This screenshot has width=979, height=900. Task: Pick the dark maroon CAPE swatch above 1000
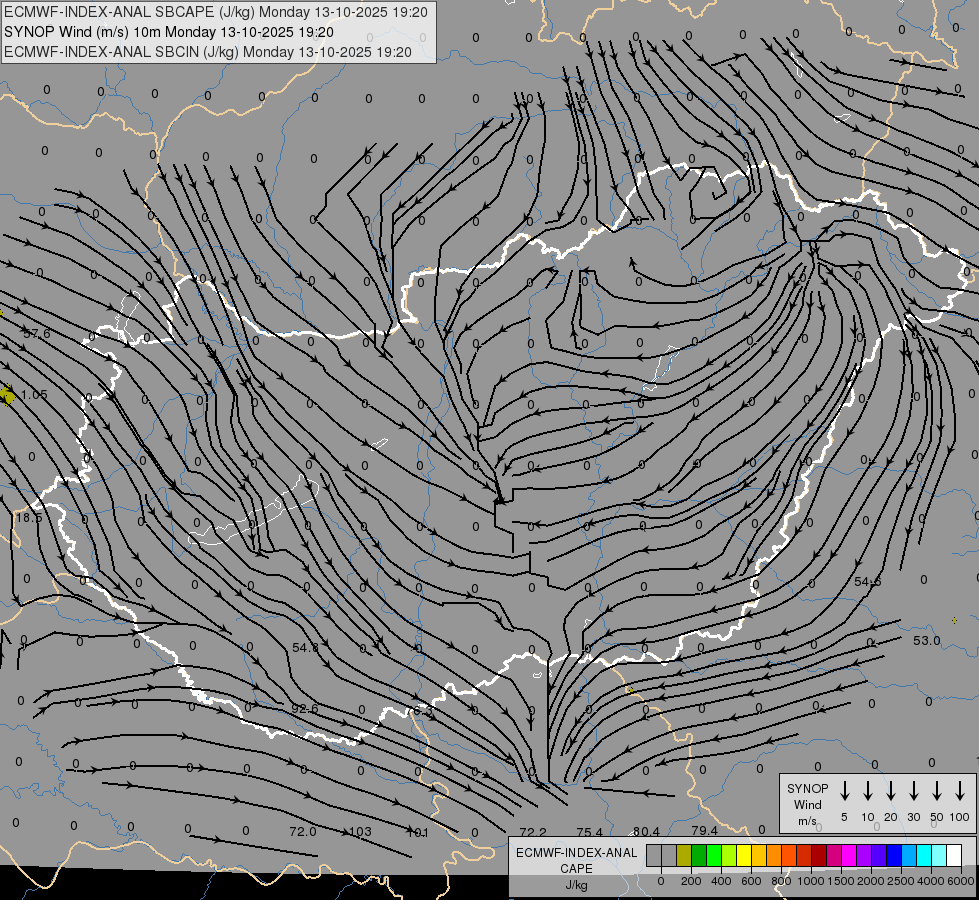tap(819, 855)
